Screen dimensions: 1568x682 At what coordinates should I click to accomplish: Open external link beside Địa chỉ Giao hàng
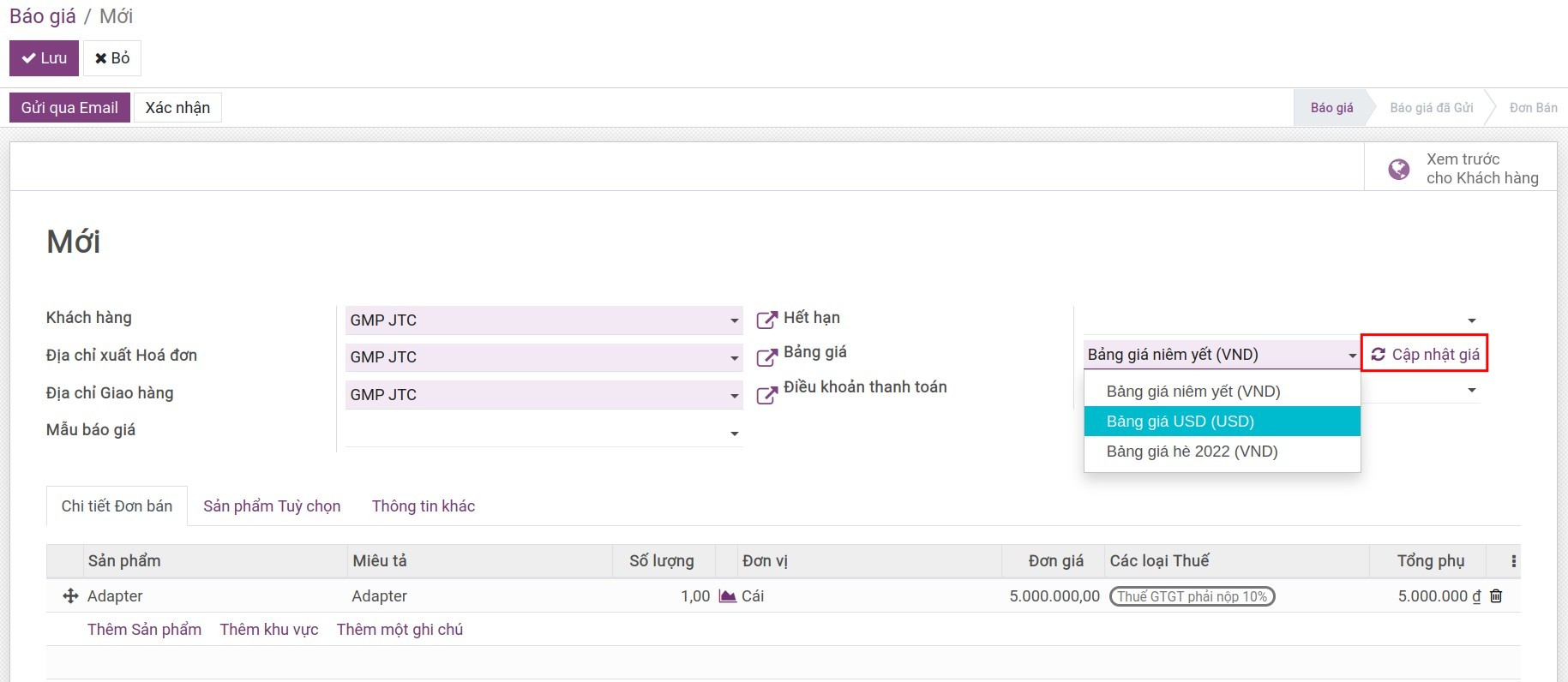(x=766, y=395)
